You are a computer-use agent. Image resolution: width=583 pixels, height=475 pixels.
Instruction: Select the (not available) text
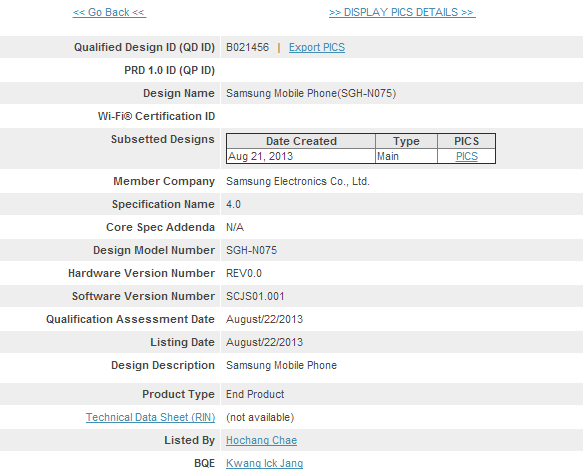coord(260,418)
